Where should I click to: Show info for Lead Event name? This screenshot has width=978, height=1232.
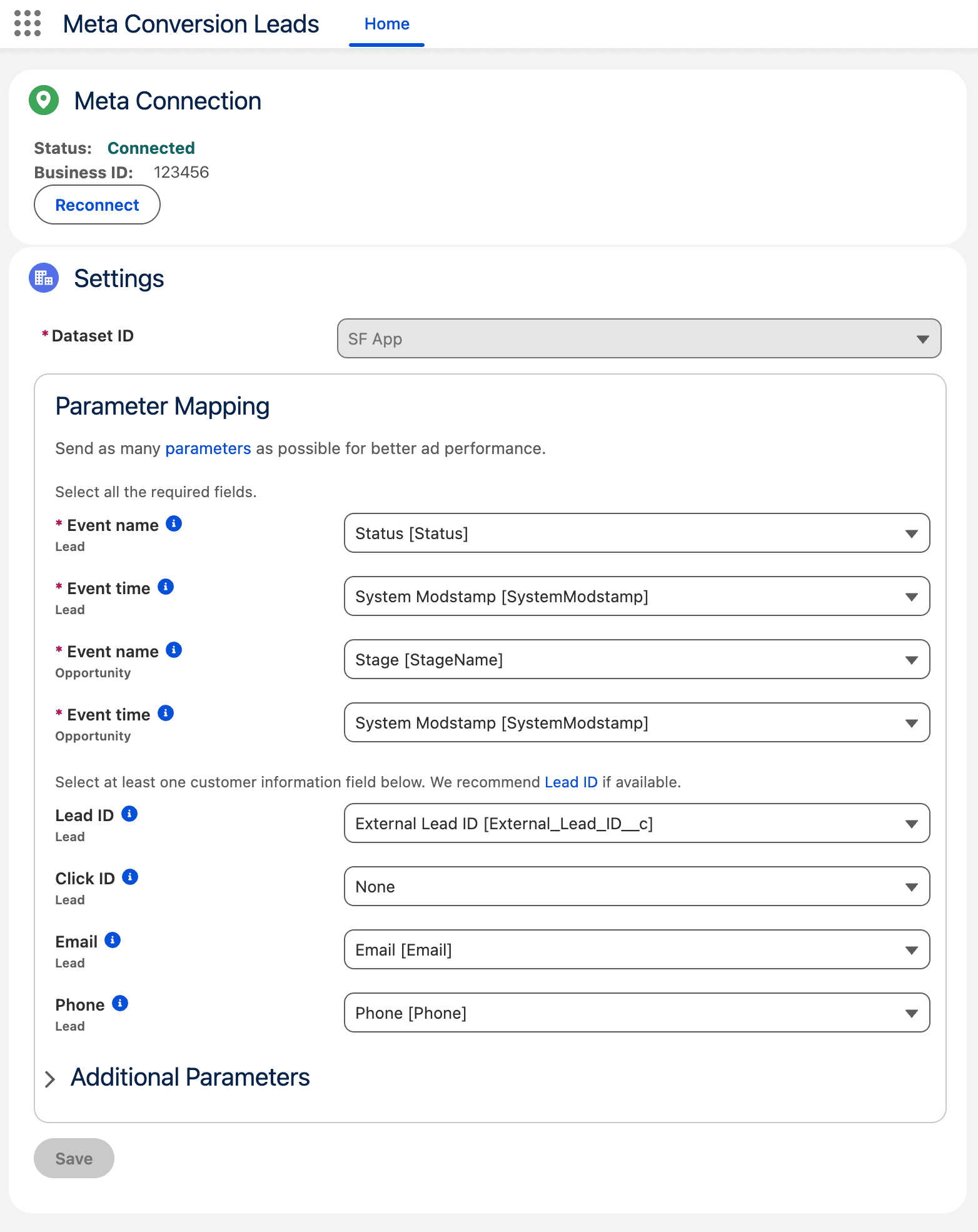[x=174, y=523]
